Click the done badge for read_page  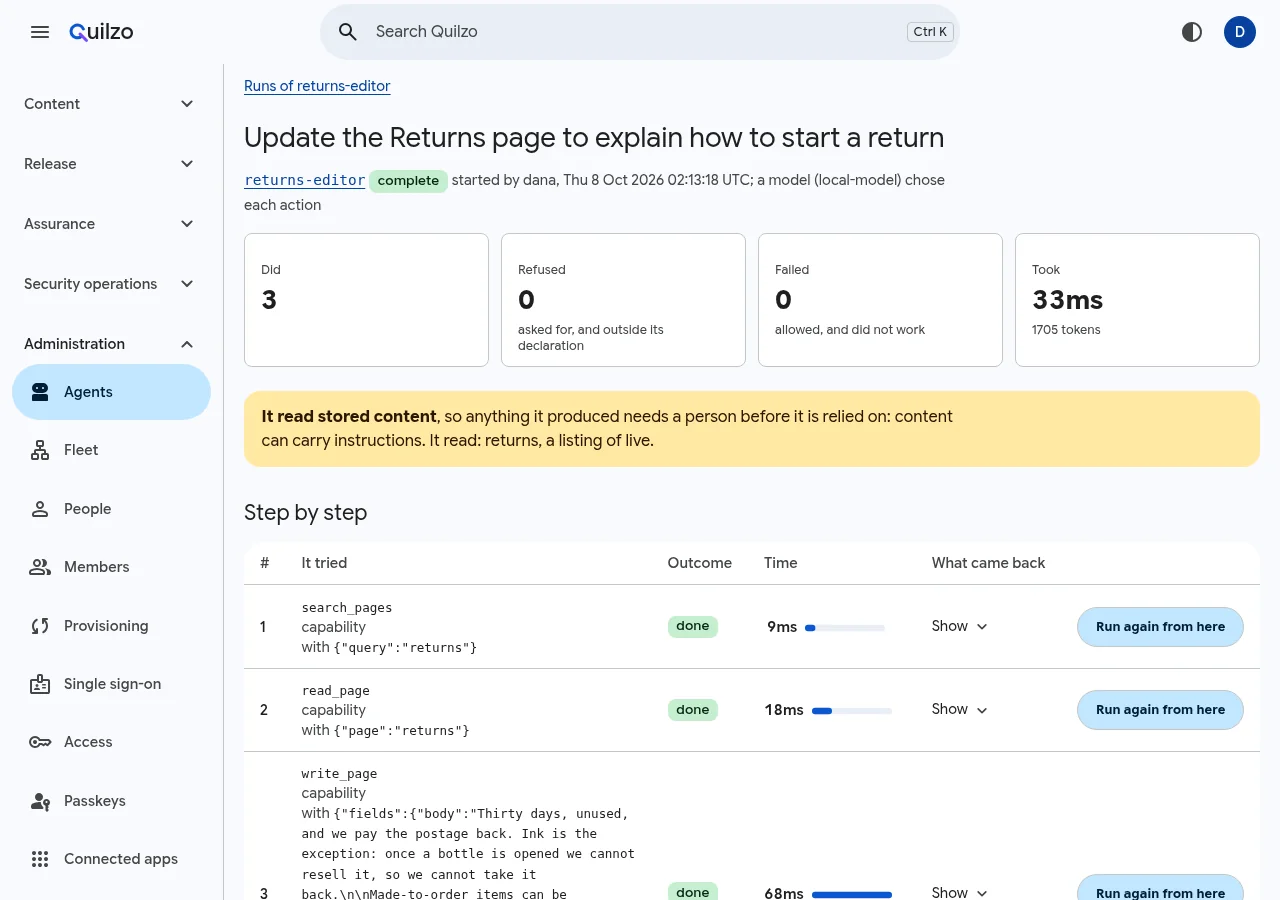pyautogui.click(x=692, y=710)
